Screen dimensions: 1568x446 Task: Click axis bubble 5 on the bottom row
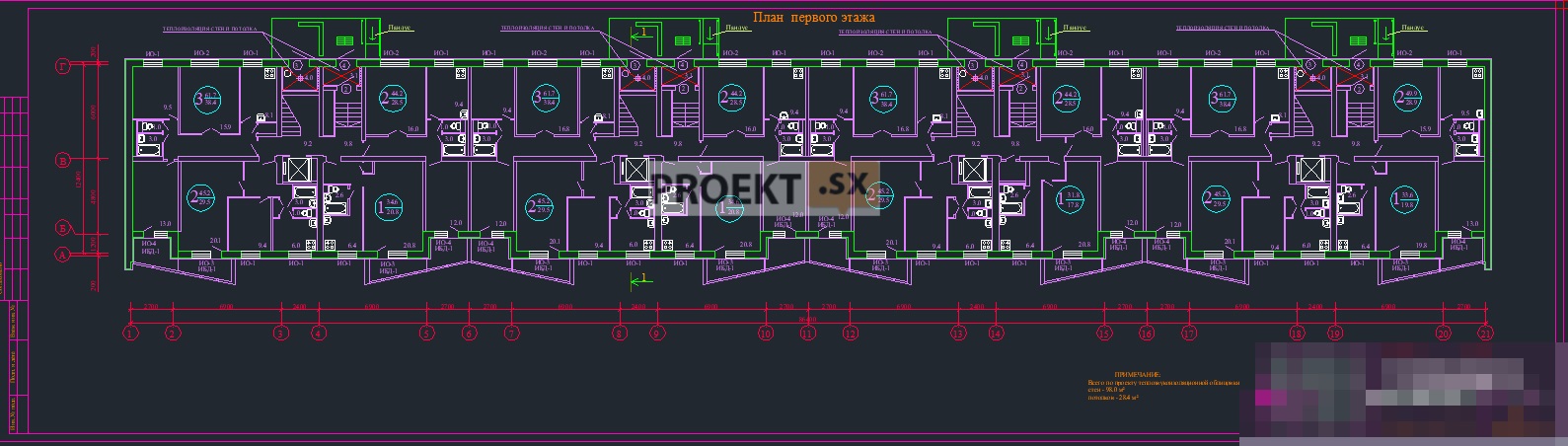point(426,334)
